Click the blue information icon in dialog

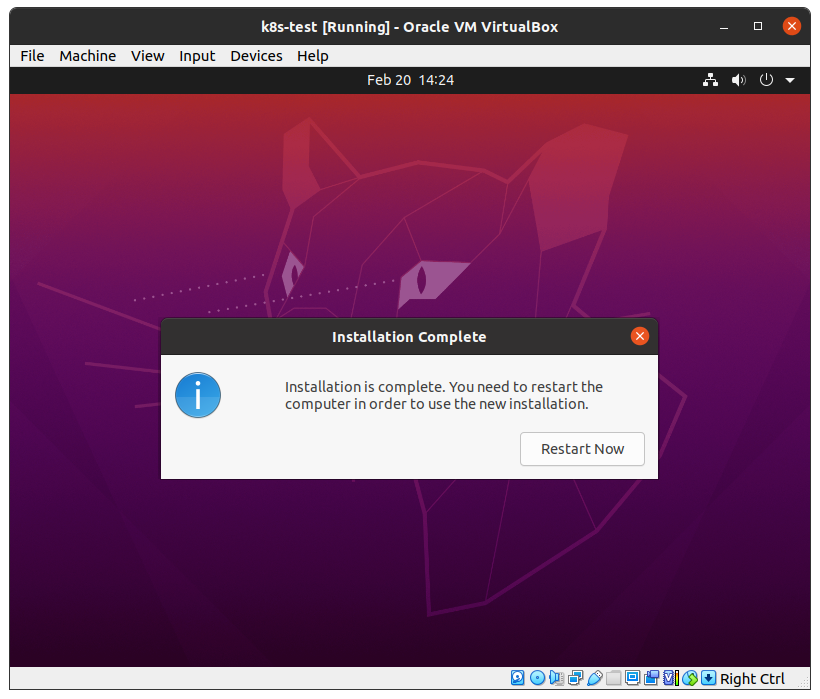coord(198,395)
